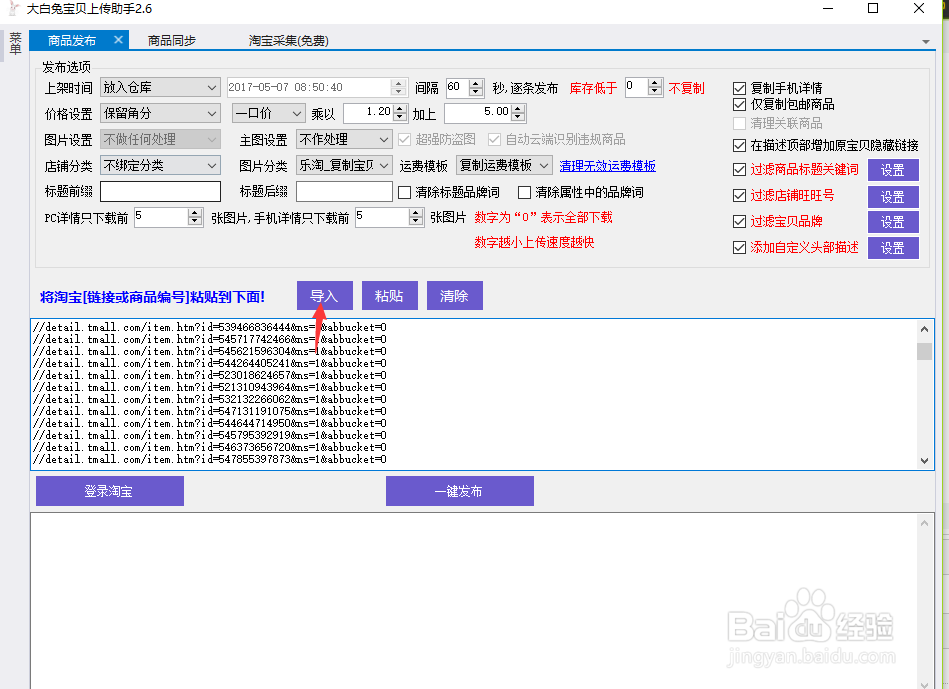The image size is (949, 689).
Task: Uncheck 复制手机详情 checkbox
Action: tap(739, 88)
